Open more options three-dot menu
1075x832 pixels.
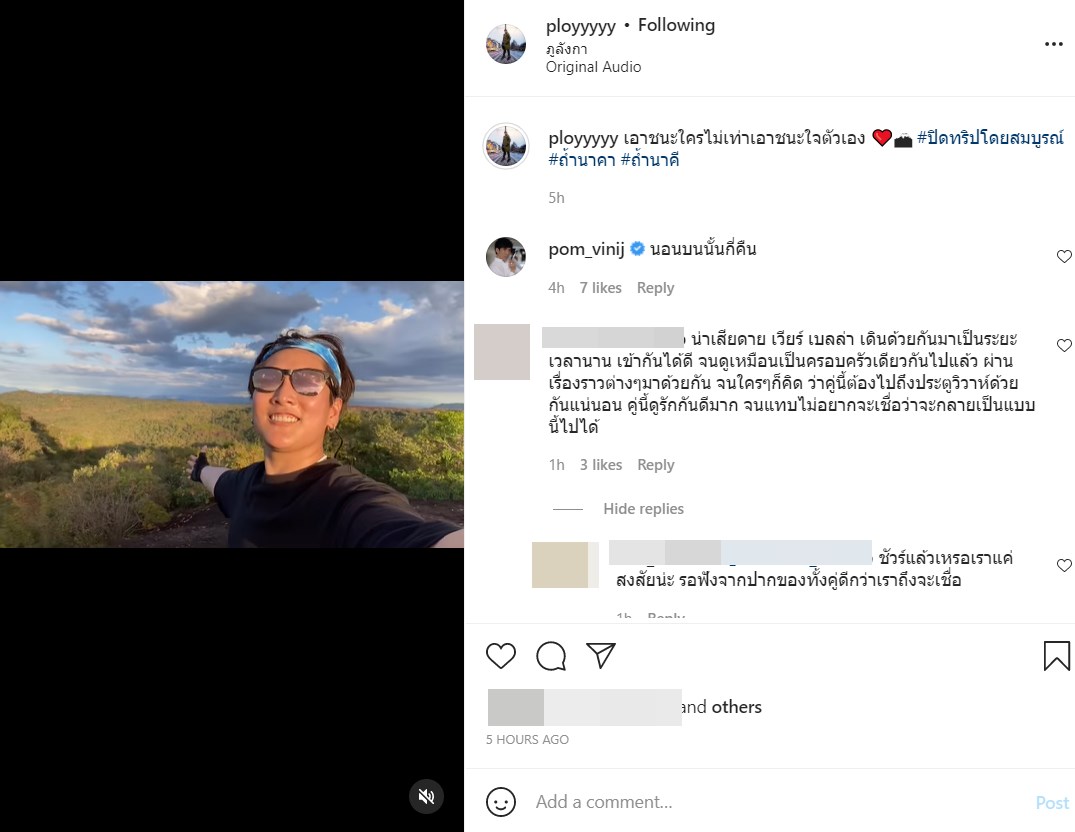coord(1053,44)
